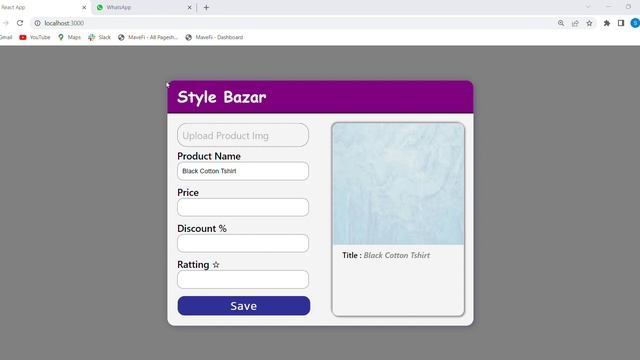Image resolution: width=640 pixels, height=360 pixels.
Task: Bookmark this page with star icon
Action: 589,23
